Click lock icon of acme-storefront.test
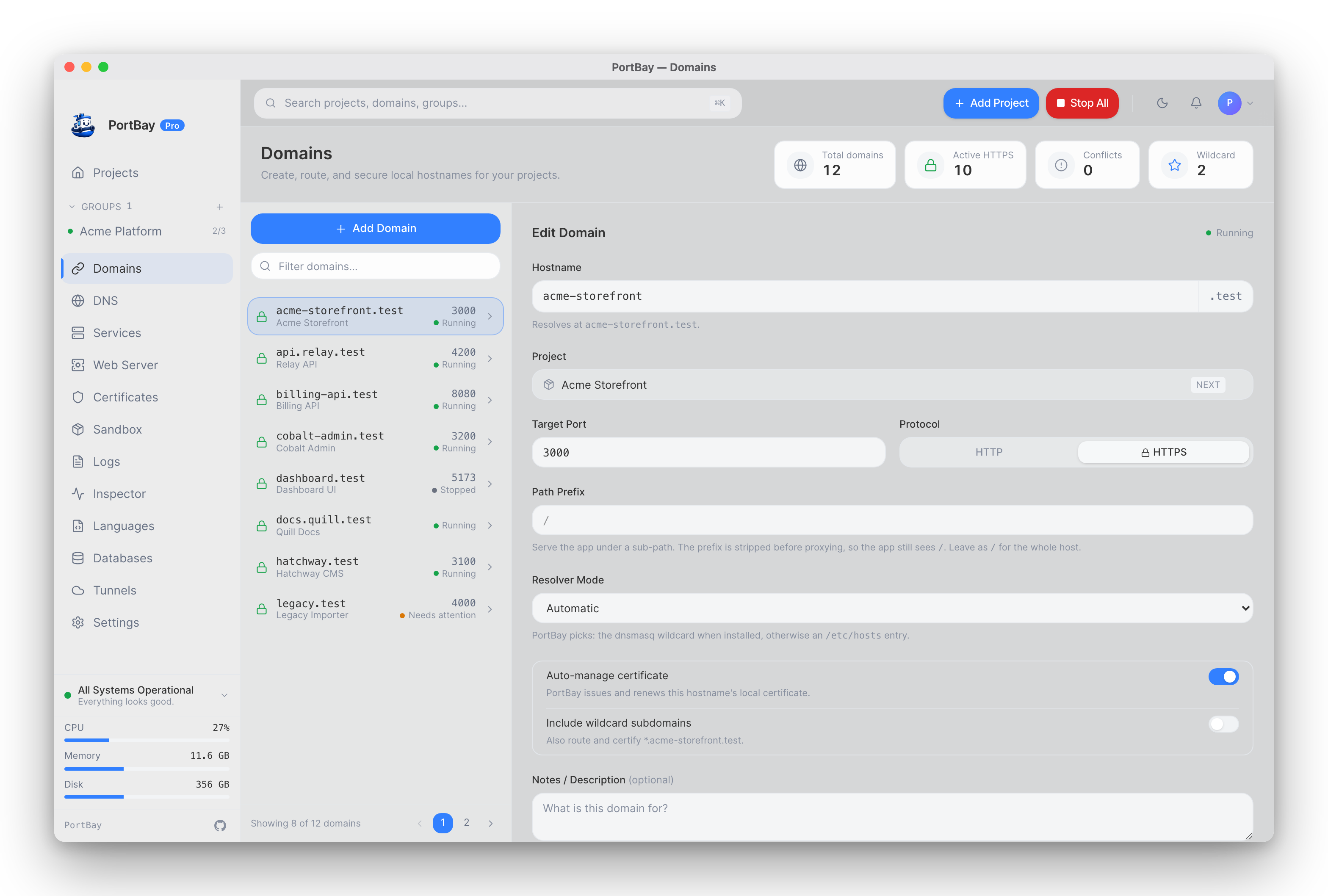 coord(262,316)
